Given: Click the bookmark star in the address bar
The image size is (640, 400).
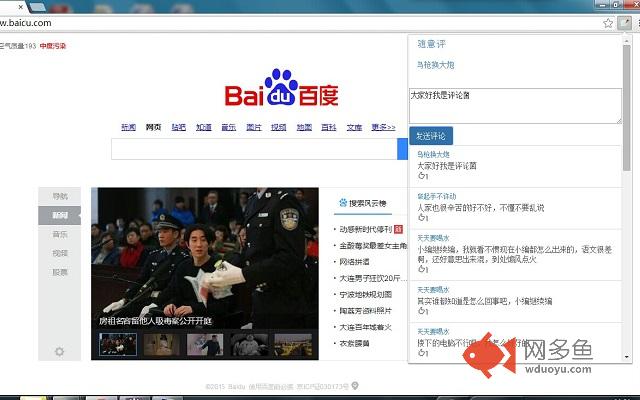Looking at the screenshot, I should click(x=608, y=23).
